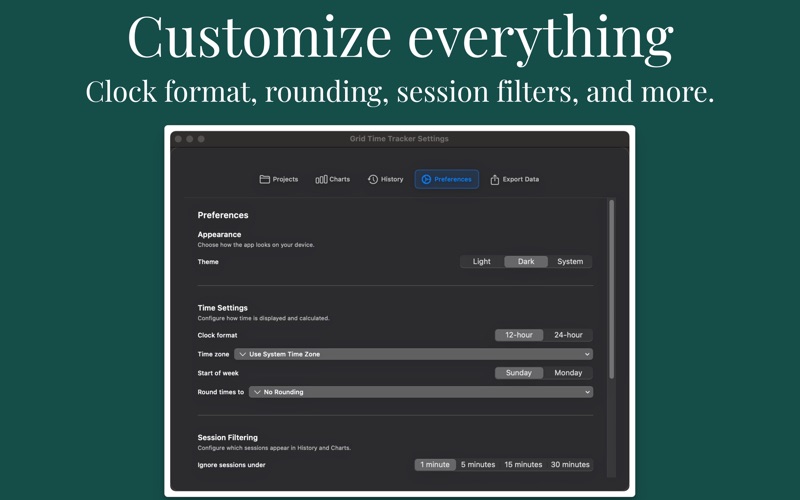
Task: Open the Export Data tab
Action: pyautogui.click(x=515, y=179)
